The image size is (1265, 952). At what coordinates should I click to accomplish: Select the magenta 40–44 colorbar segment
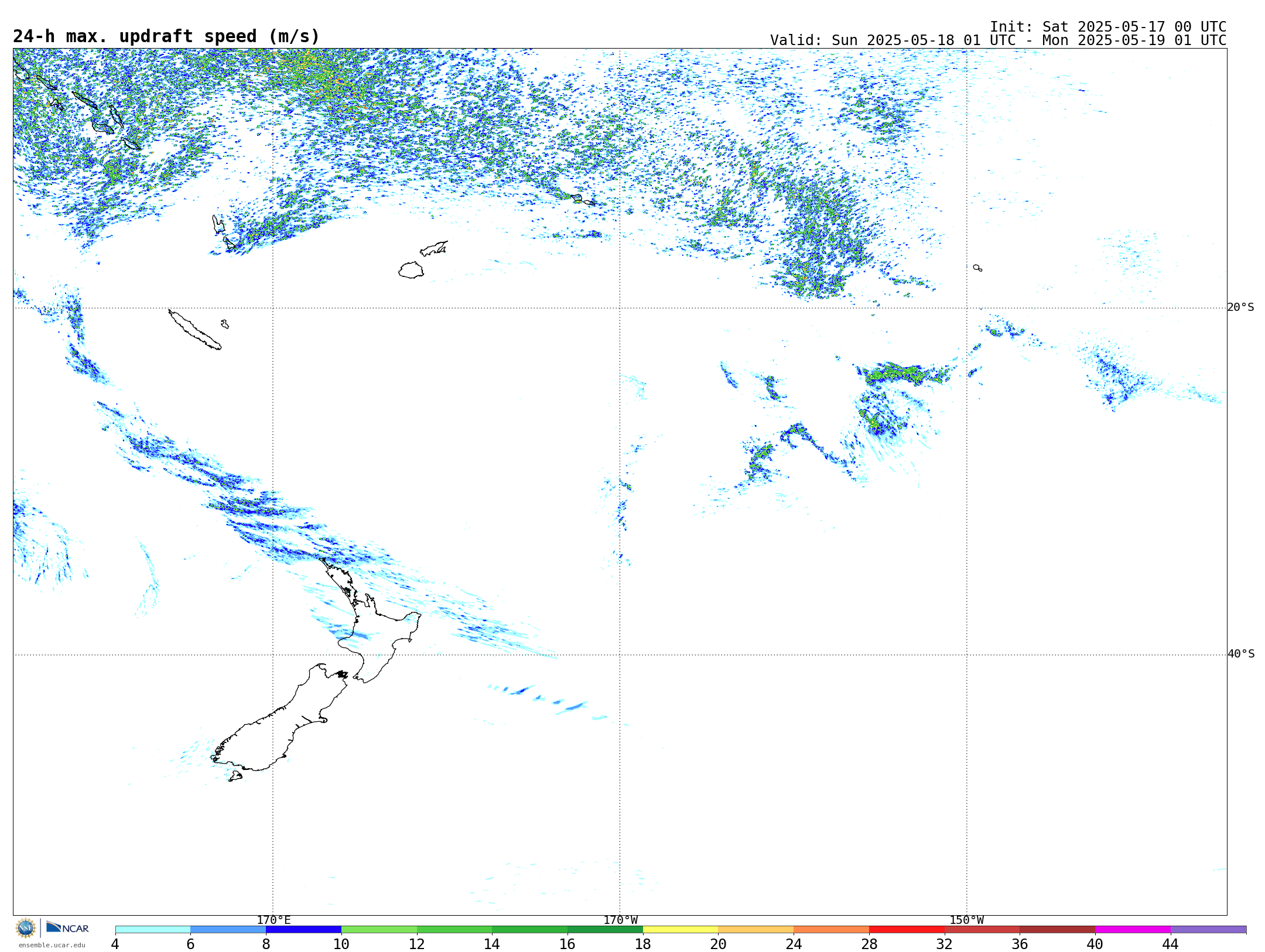[1133, 930]
